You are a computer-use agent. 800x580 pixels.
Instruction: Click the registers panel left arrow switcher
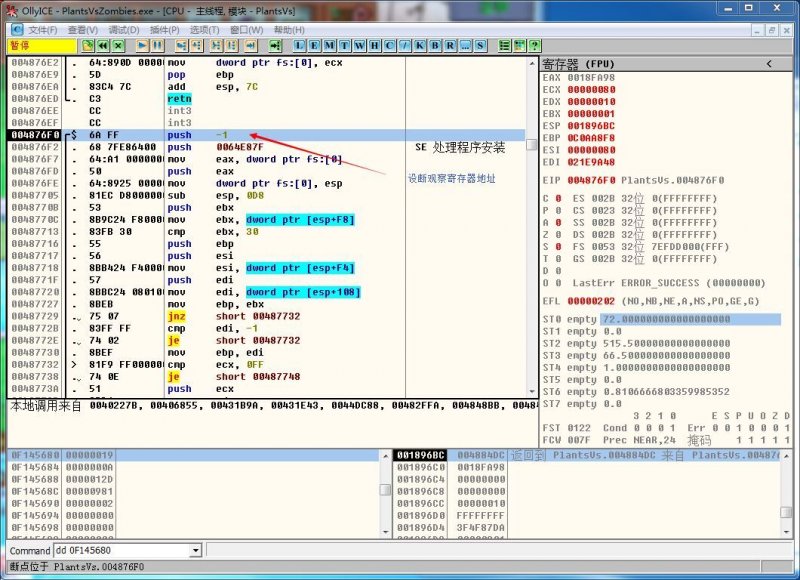click(x=769, y=64)
